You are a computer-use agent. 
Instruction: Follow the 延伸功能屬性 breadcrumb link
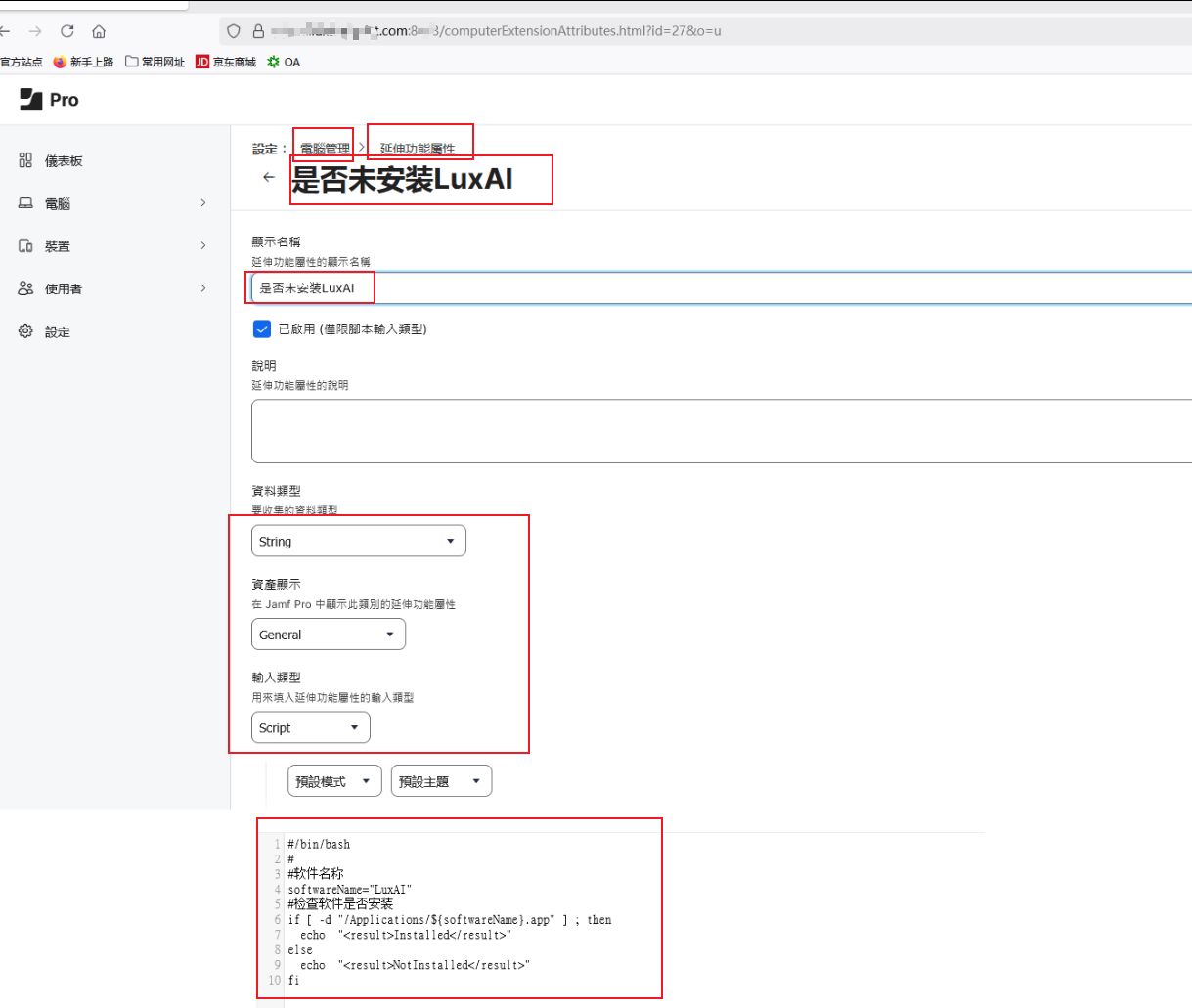(418, 149)
